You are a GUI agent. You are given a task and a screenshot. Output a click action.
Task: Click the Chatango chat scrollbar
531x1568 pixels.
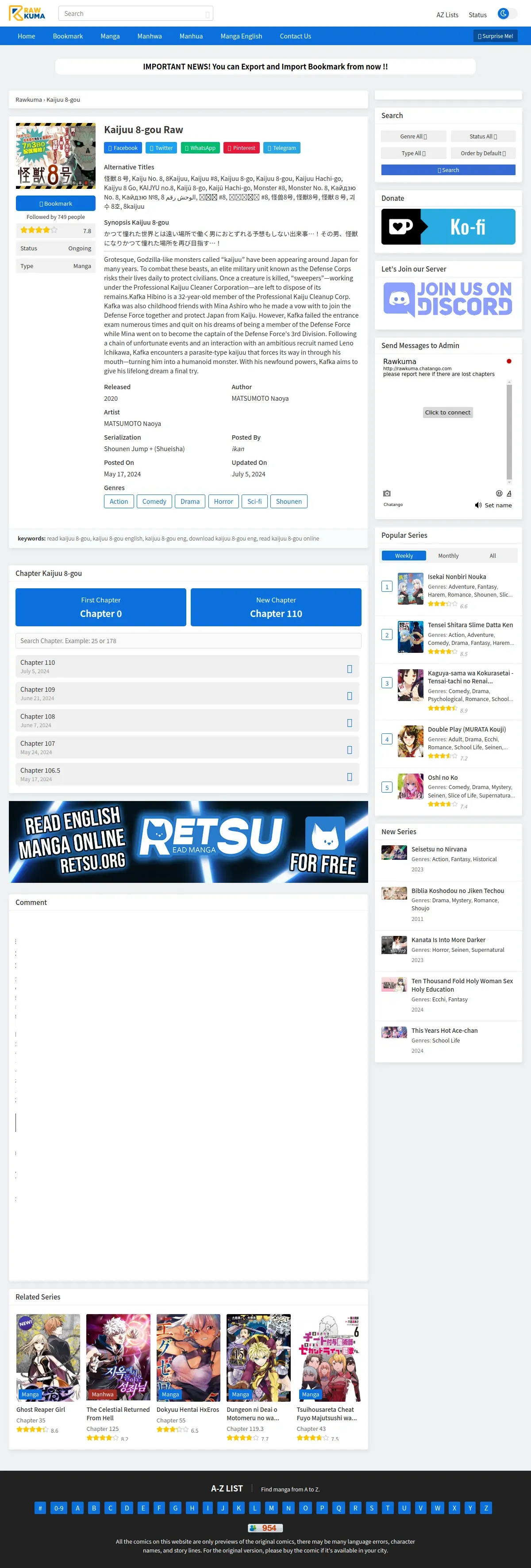coord(509,432)
